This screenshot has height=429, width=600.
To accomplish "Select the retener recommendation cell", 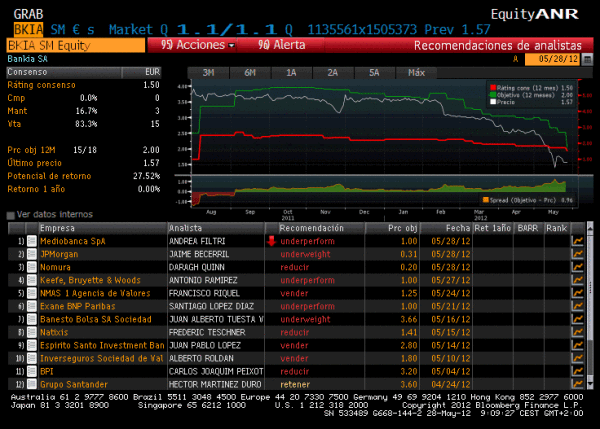I will pyautogui.click(x=295, y=384).
